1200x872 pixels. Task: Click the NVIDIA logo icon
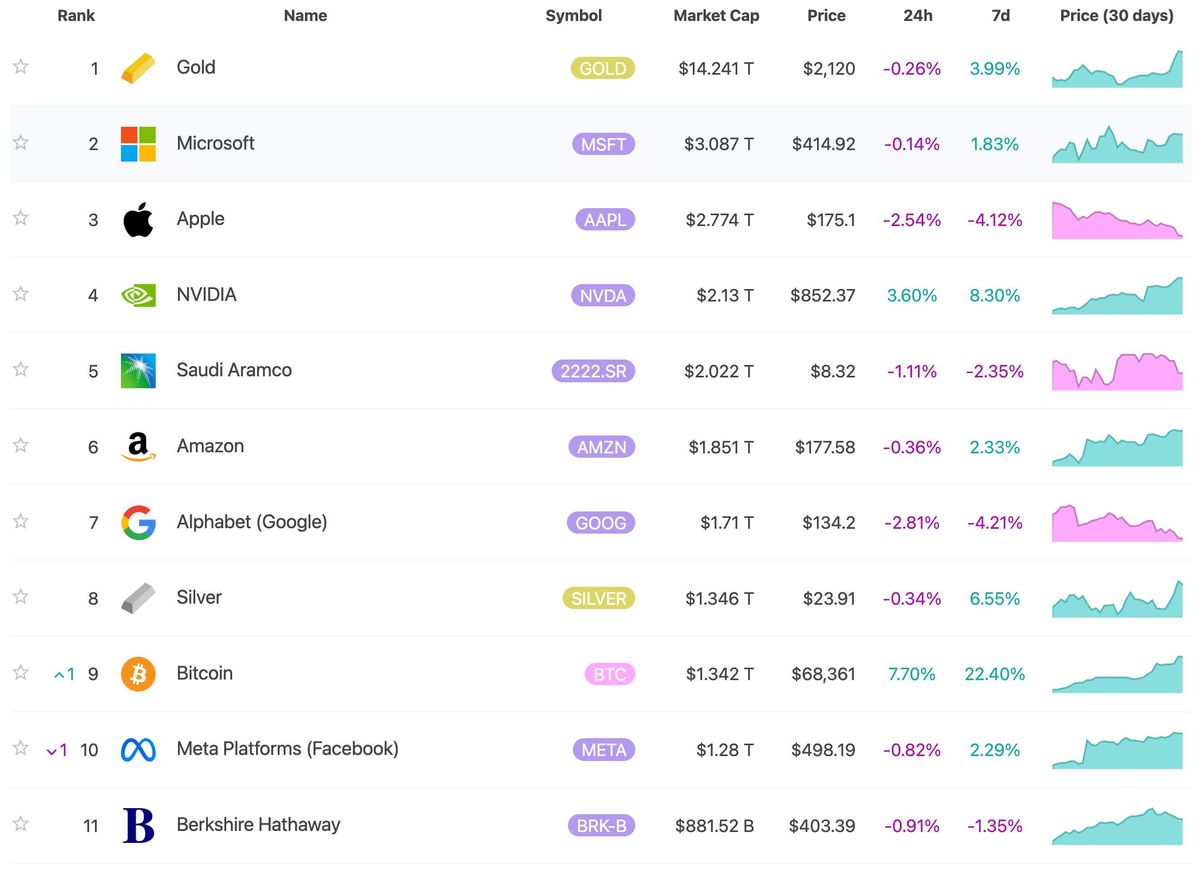[138, 295]
